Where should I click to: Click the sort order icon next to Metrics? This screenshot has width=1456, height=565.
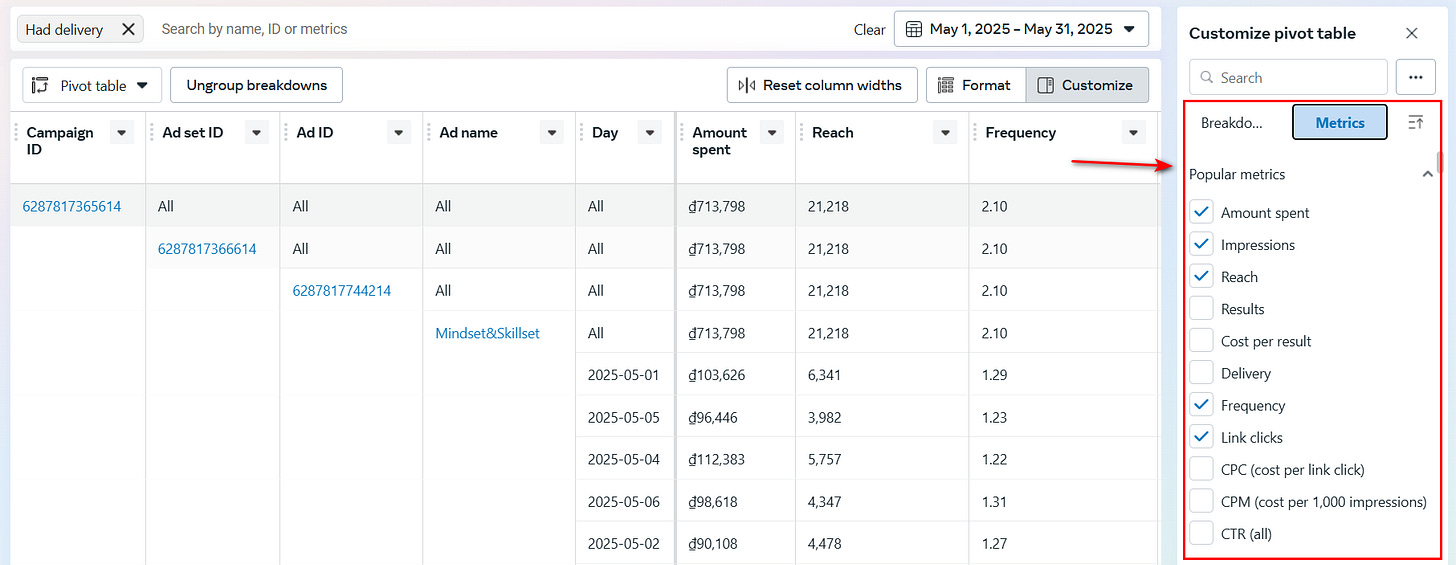pos(1415,122)
